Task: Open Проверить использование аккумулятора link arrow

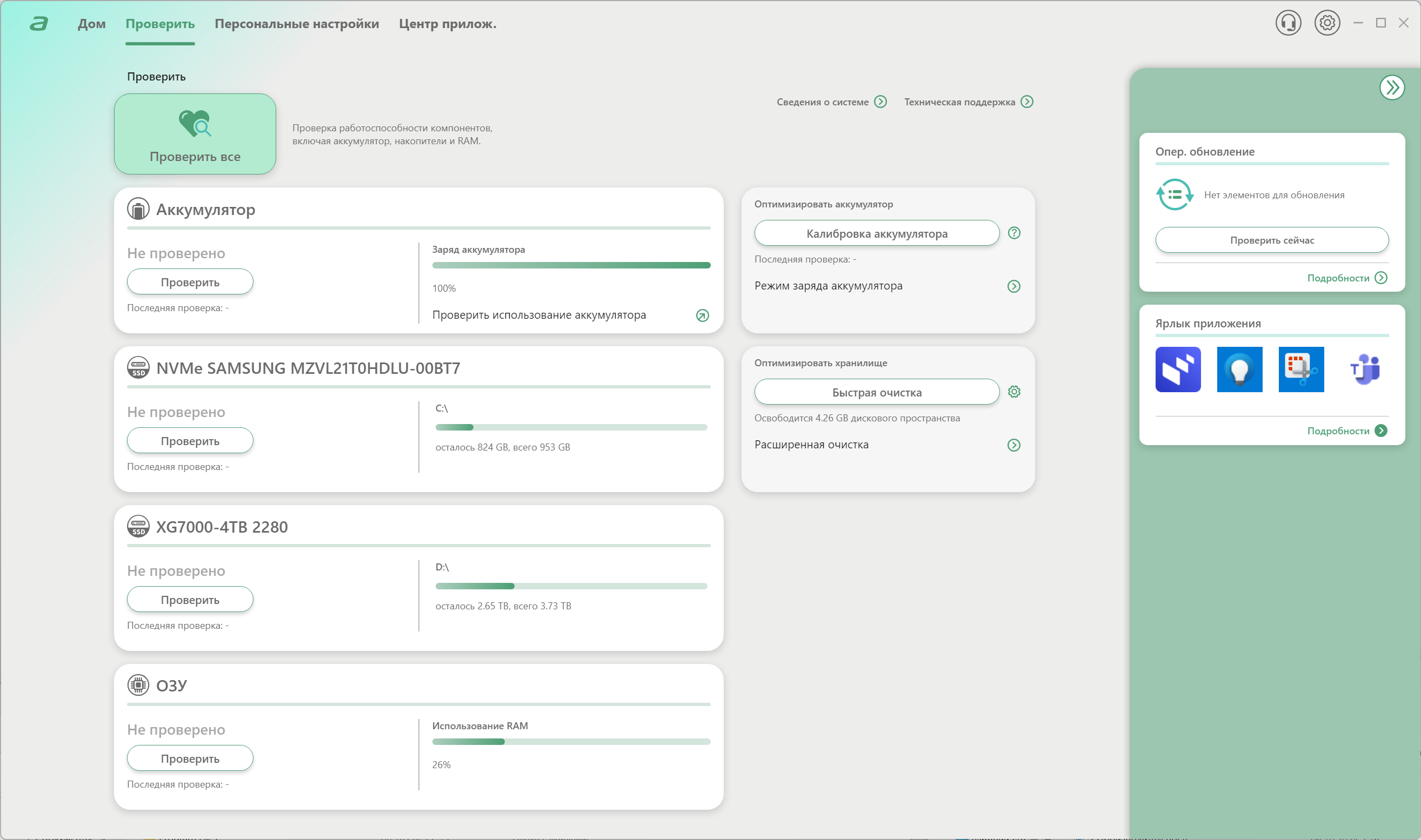Action: [702, 316]
